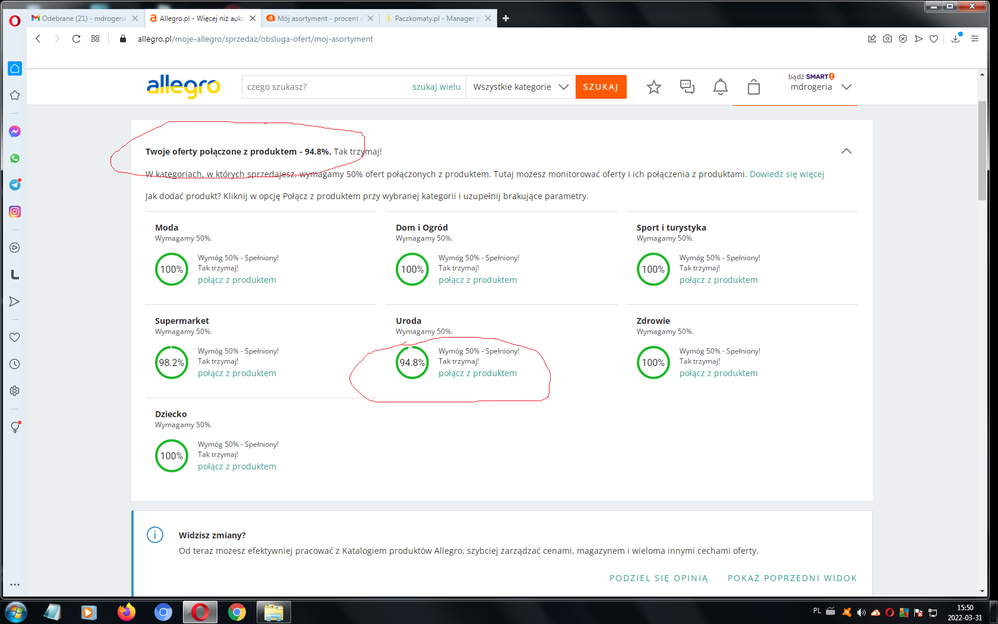Click the taskbar volume speaker icon

[x=861, y=613]
